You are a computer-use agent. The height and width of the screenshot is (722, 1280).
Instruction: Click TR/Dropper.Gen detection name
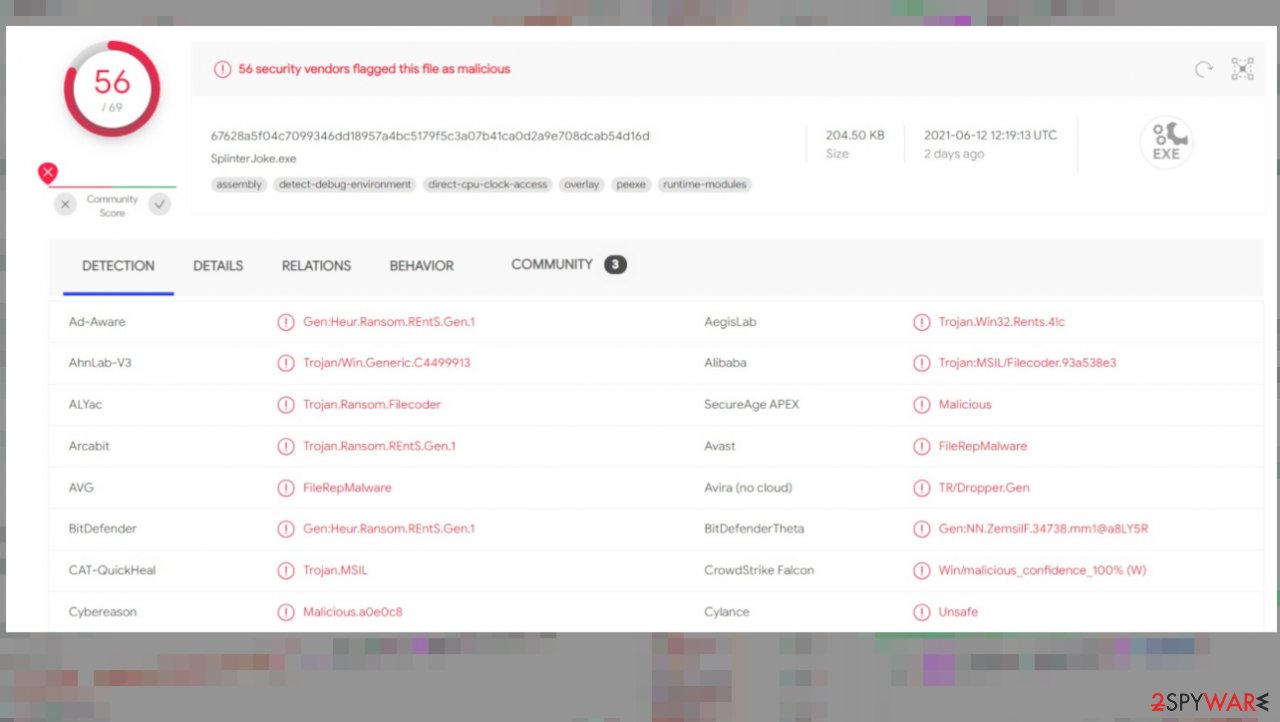coord(984,488)
